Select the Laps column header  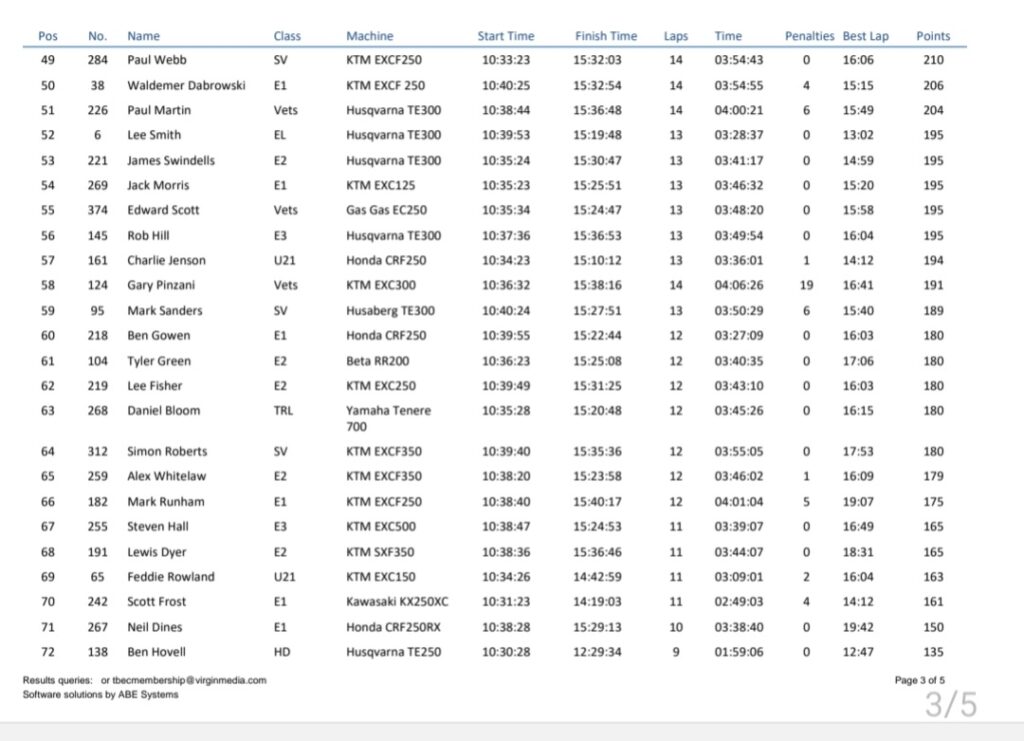tap(676, 36)
